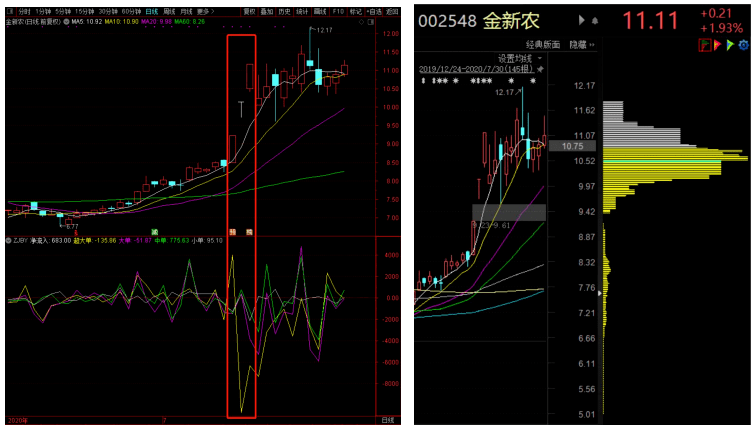The image size is (755, 427).
Task: Click the 经典版面 layout button
Action: [543, 45]
